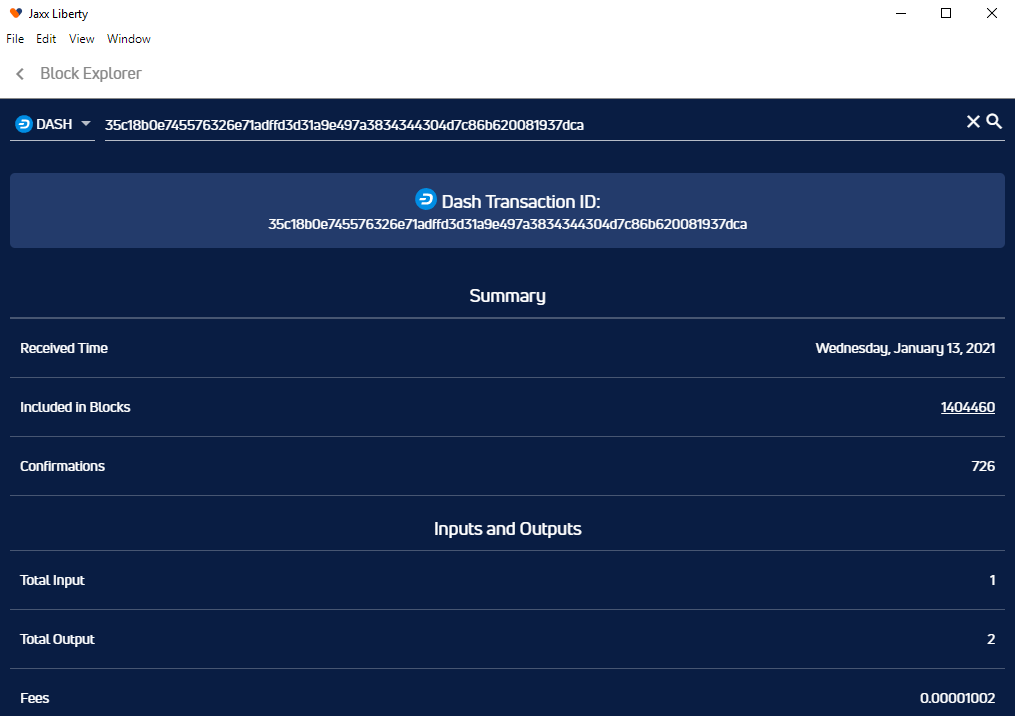Click the Total Output label
The height and width of the screenshot is (716, 1015).
click(x=58, y=639)
